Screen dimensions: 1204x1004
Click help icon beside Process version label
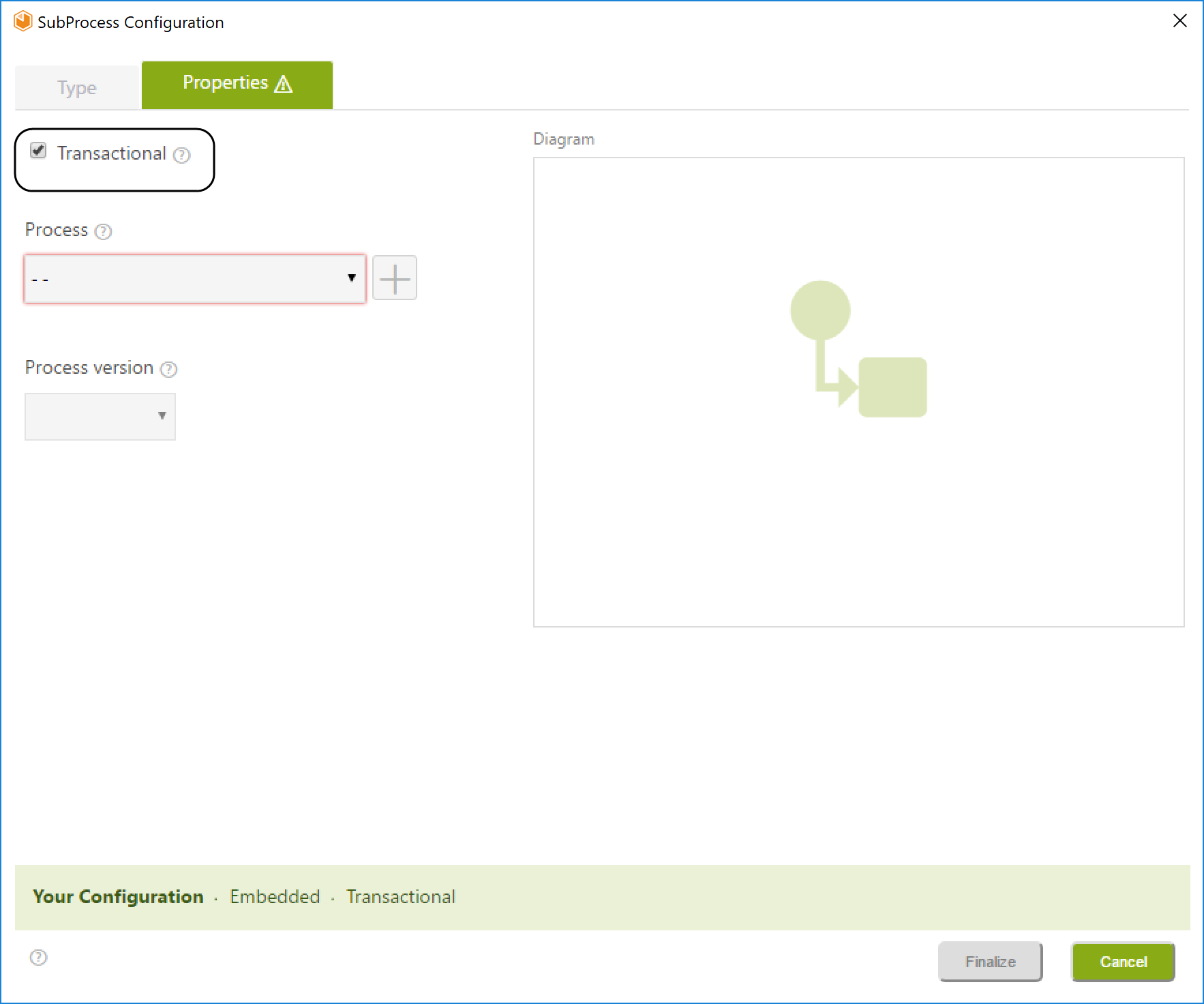coord(168,370)
